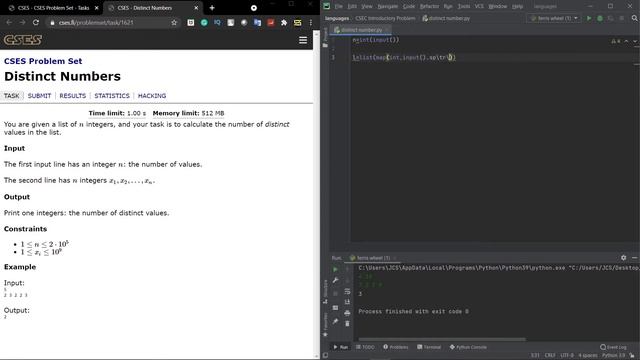This screenshot has height=360, width=640.
Task: Select the distinct number.py editor tab
Action: coord(361,30)
